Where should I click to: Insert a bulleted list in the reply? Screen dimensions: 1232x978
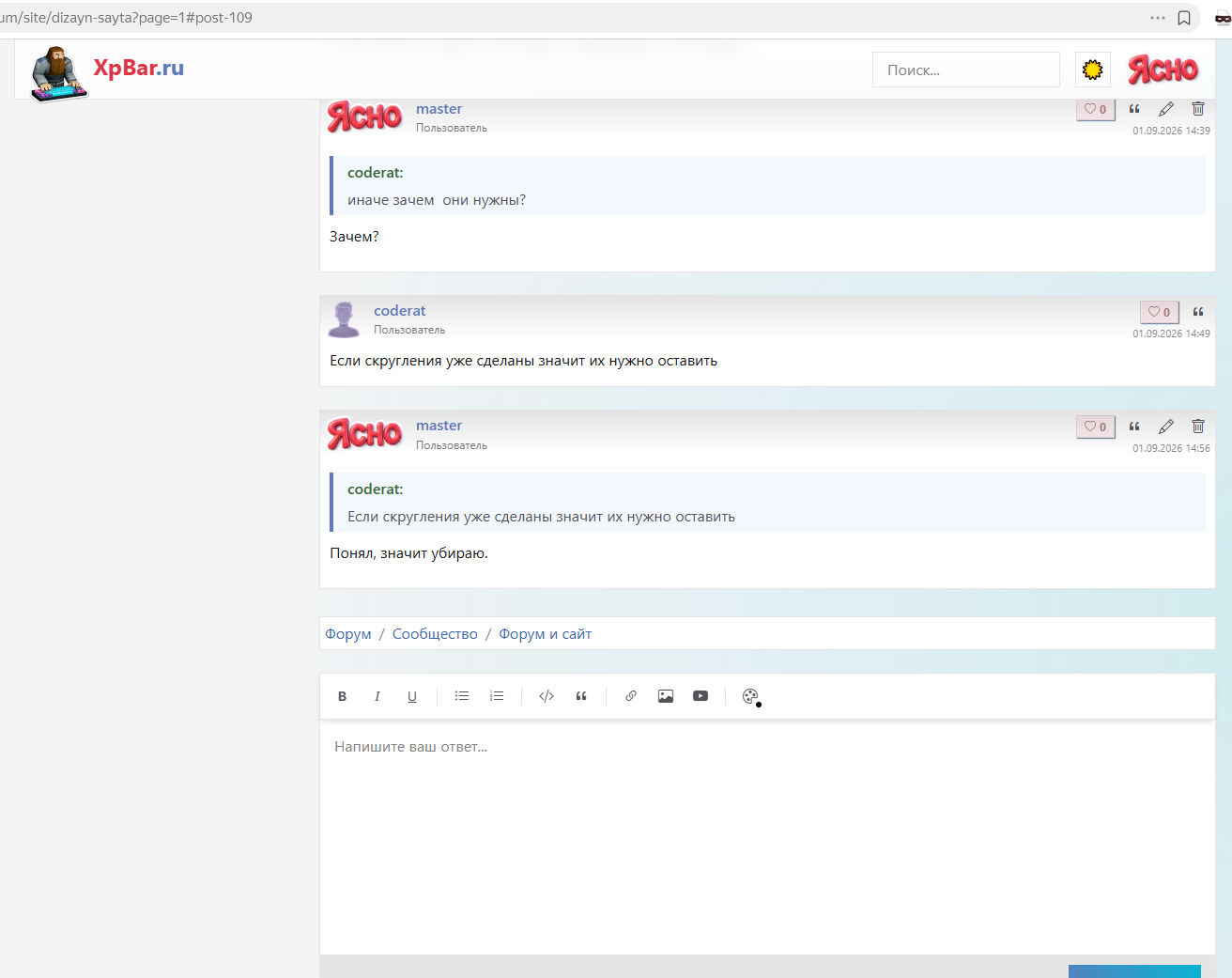point(462,696)
